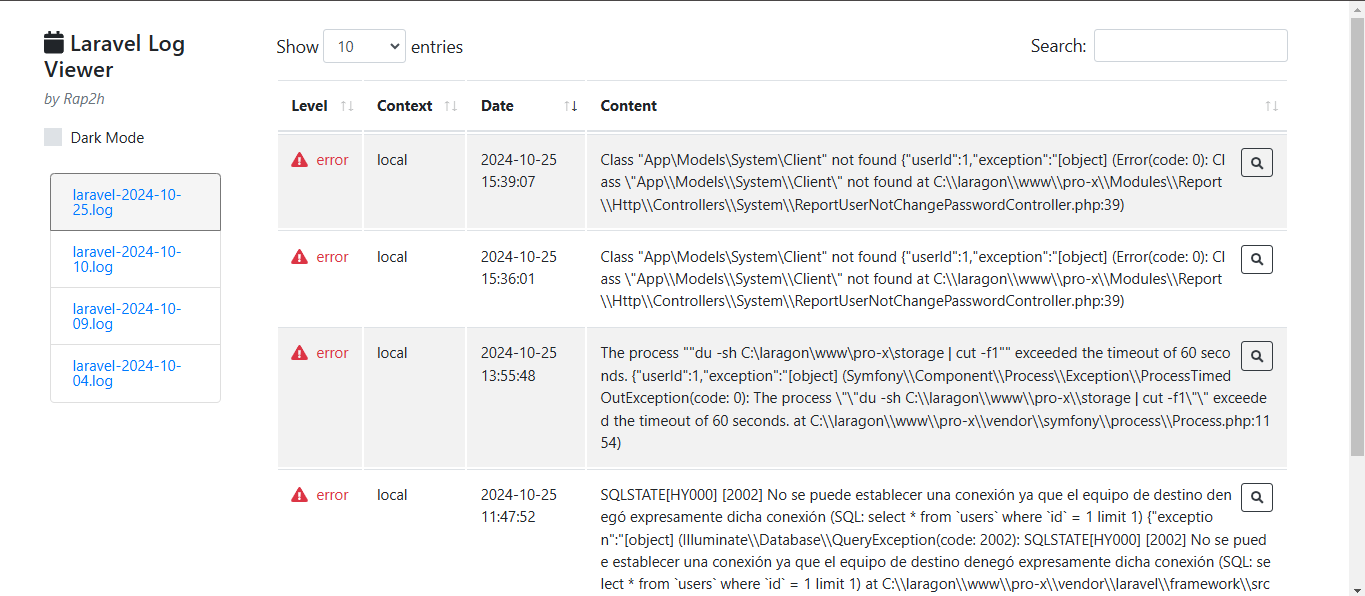
Task: Sort logs by Date using the column arrows
Action: coord(571,106)
